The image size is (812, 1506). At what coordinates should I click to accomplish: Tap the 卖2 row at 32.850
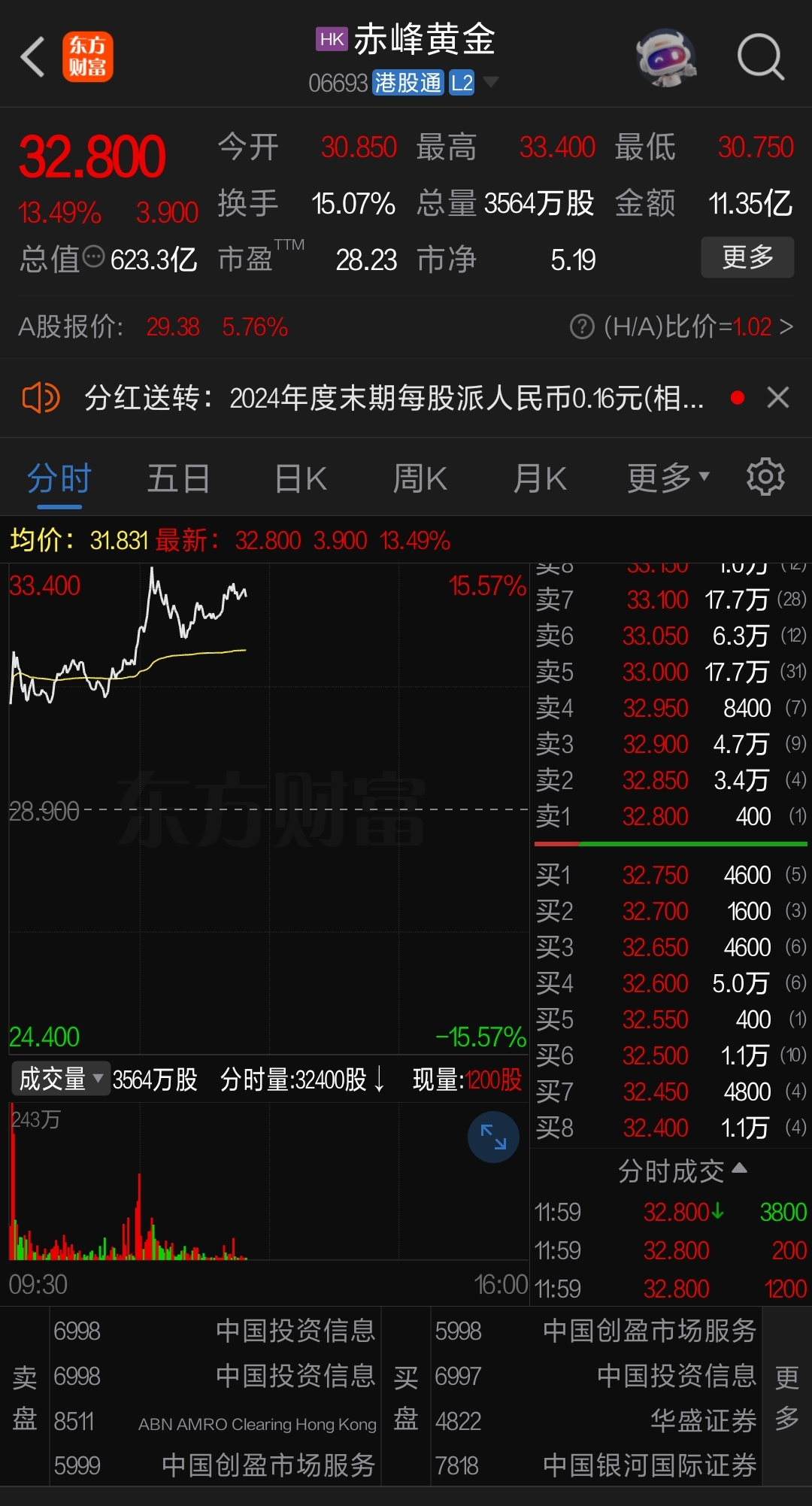(671, 780)
